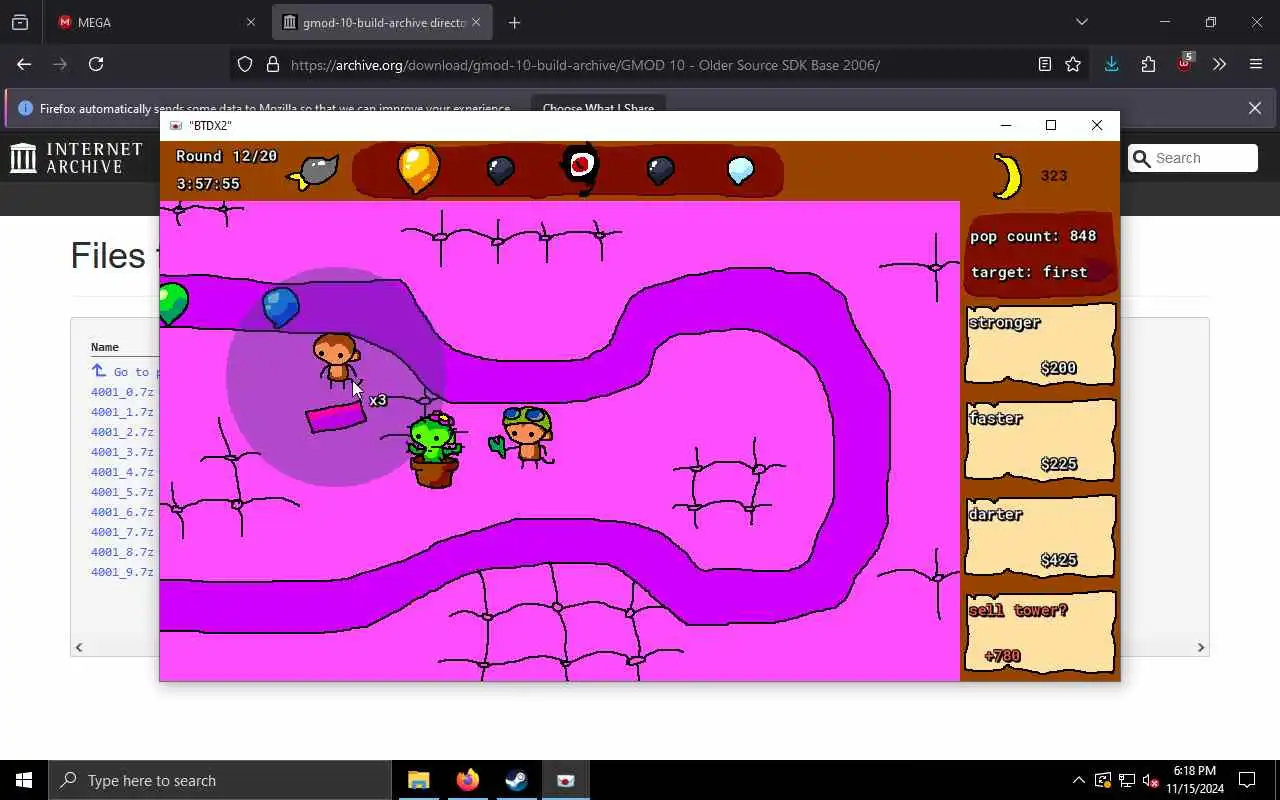The width and height of the screenshot is (1280, 800).
Task: Open the 4001_9.7z file link
Action: point(122,572)
